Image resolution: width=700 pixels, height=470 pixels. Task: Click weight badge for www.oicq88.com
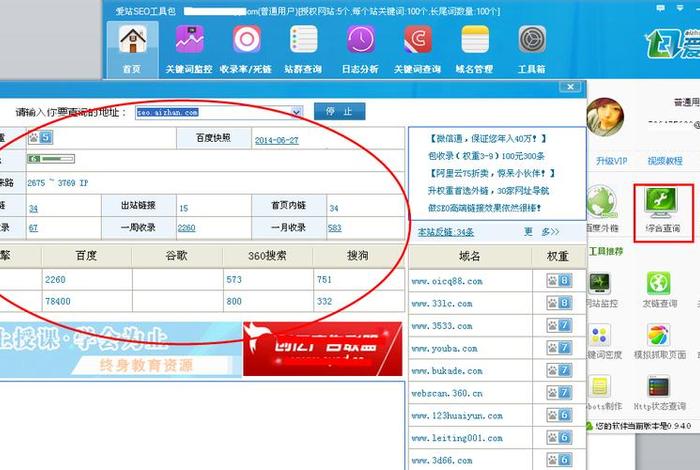point(559,281)
